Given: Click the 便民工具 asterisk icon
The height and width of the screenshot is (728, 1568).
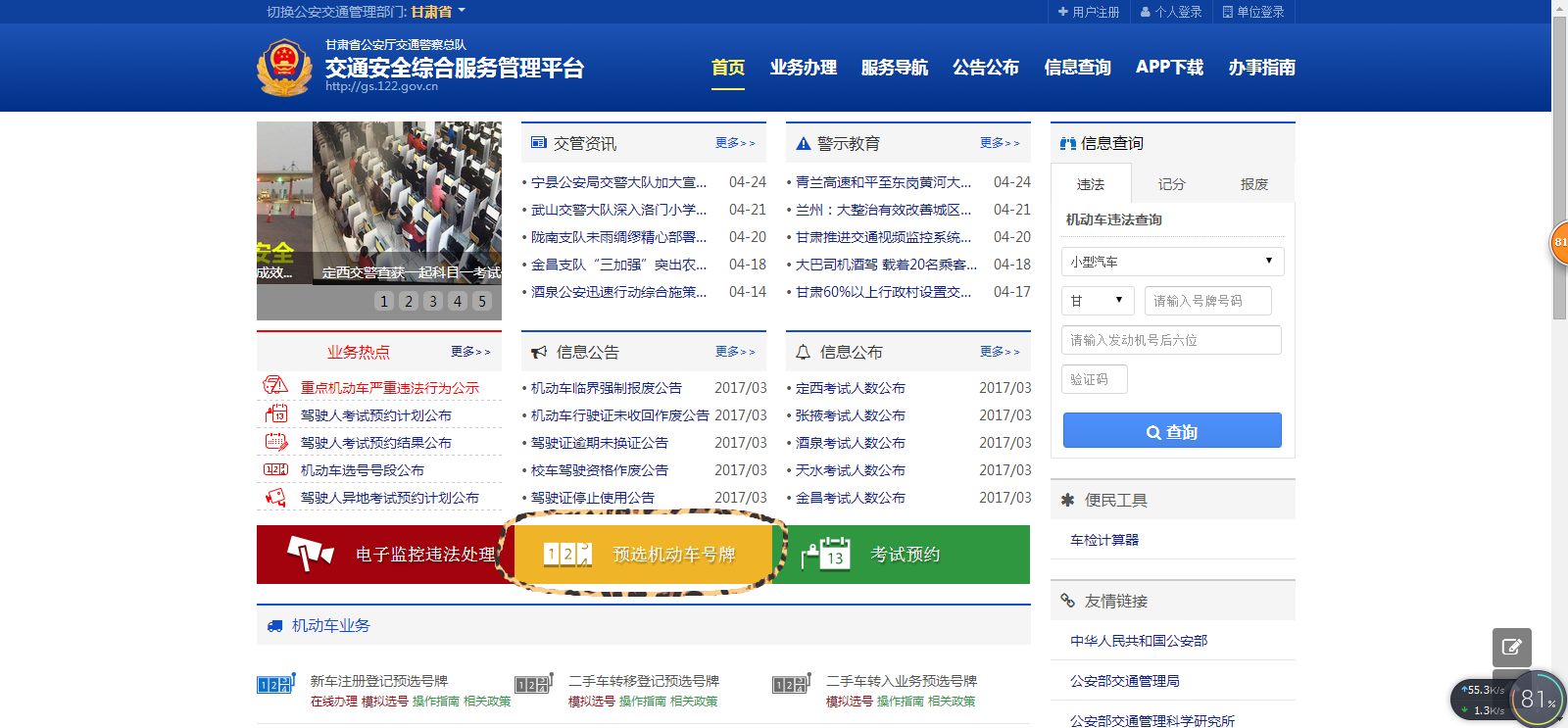Looking at the screenshot, I should 1068,500.
